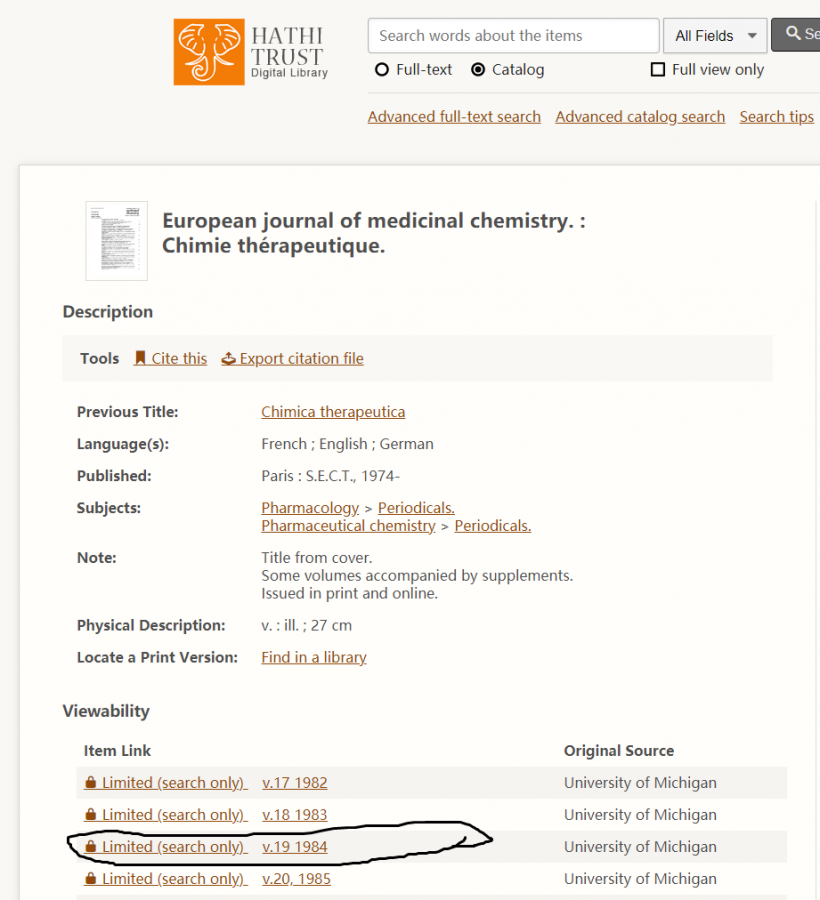This screenshot has width=820, height=900.
Task: Follow the Chimica therapeutica previous title link
Action: pyautogui.click(x=333, y=412)
